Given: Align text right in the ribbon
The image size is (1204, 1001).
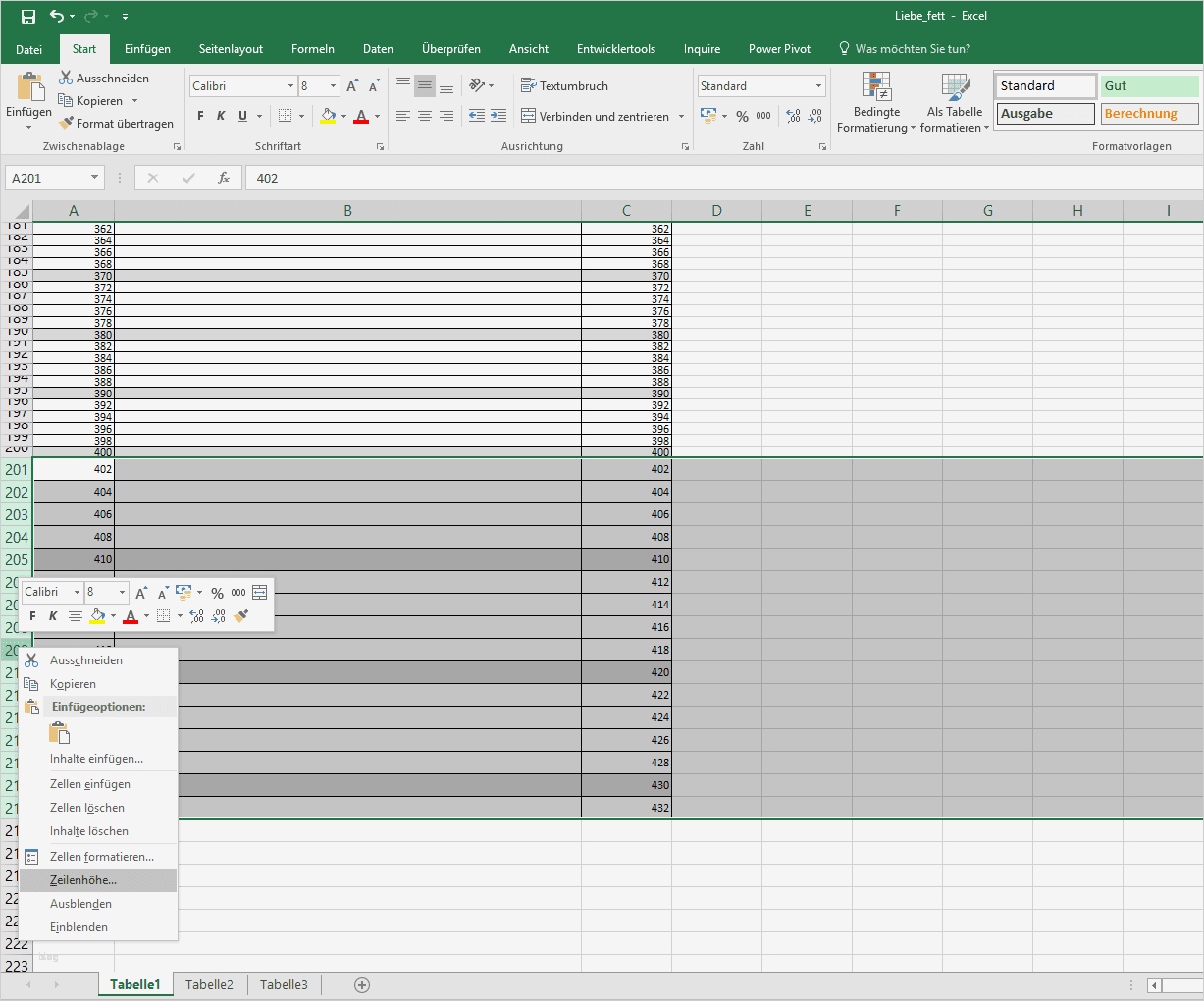Looking at the screenshot, I should [x=446, y=116].
